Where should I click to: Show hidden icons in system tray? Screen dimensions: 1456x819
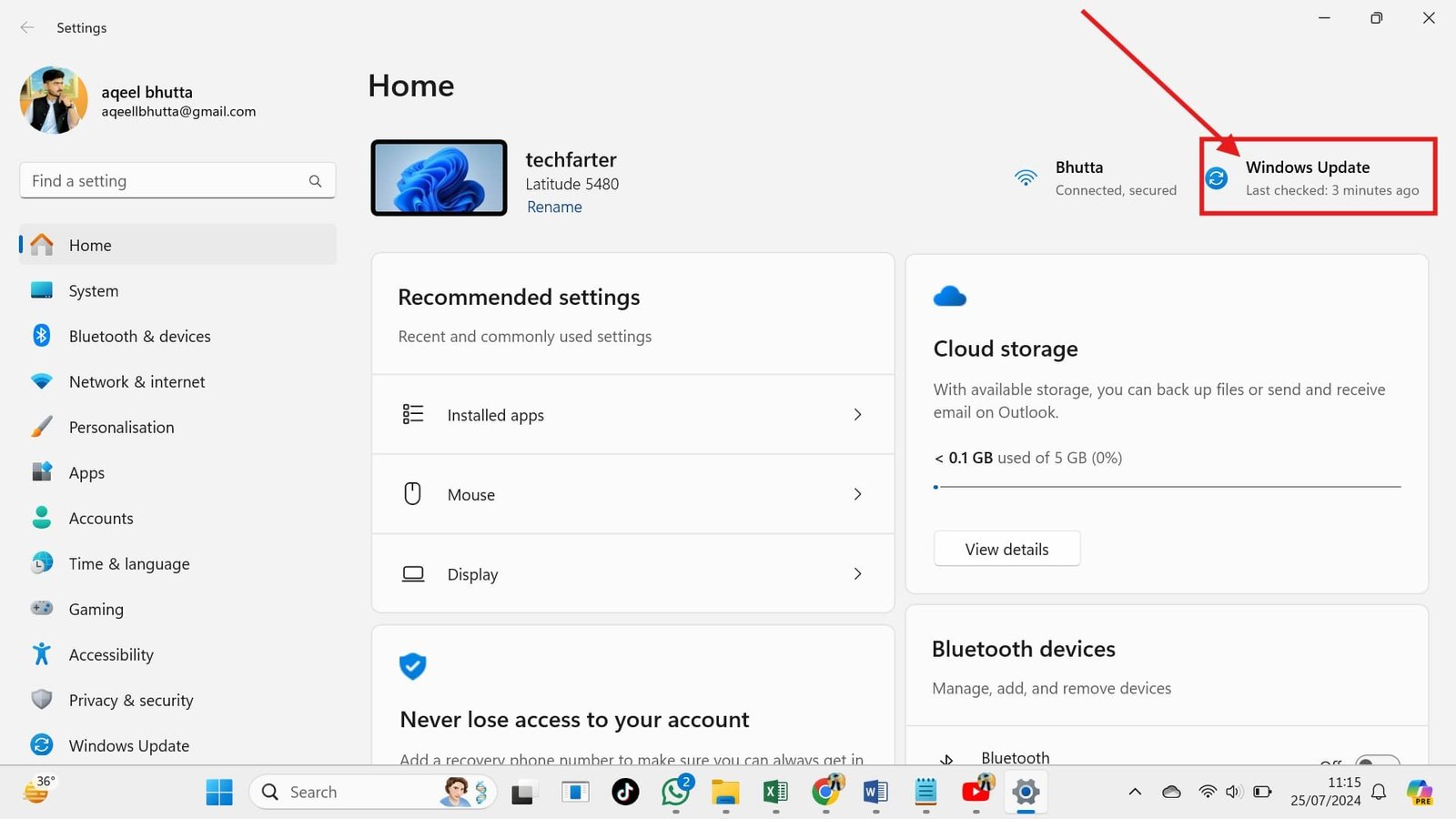1135,792
